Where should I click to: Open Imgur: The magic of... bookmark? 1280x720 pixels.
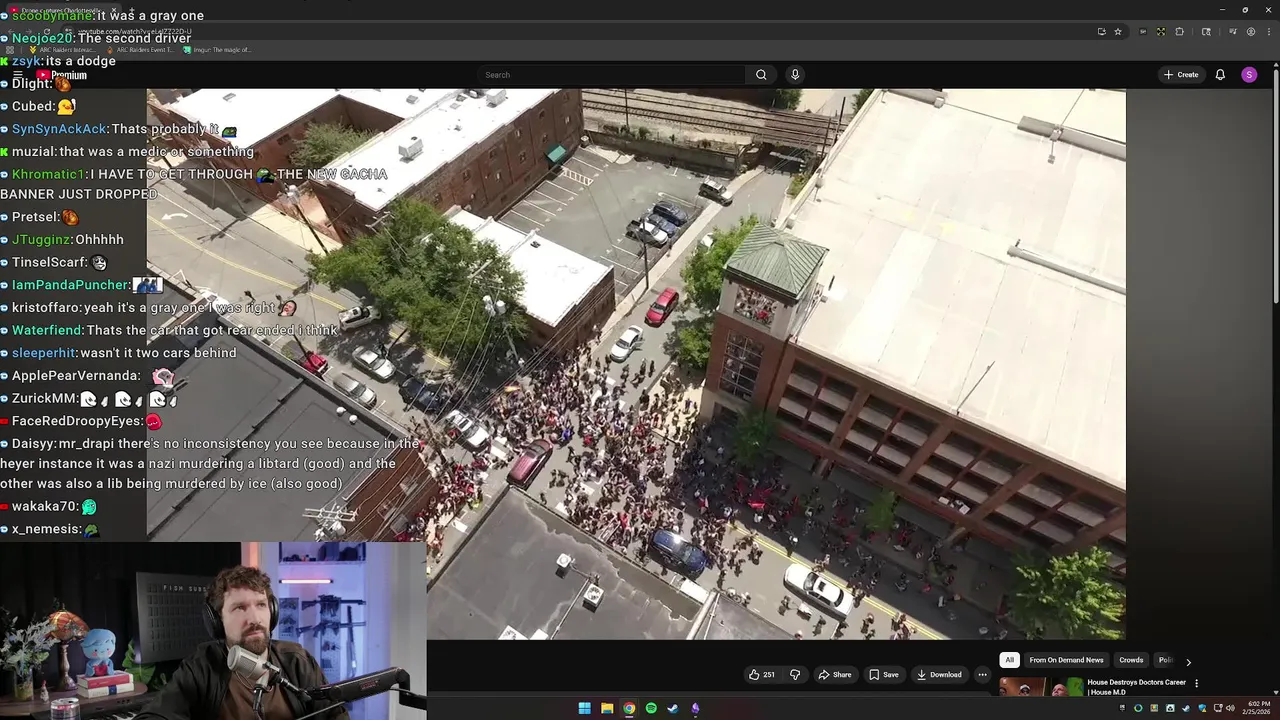coord(217,50)
